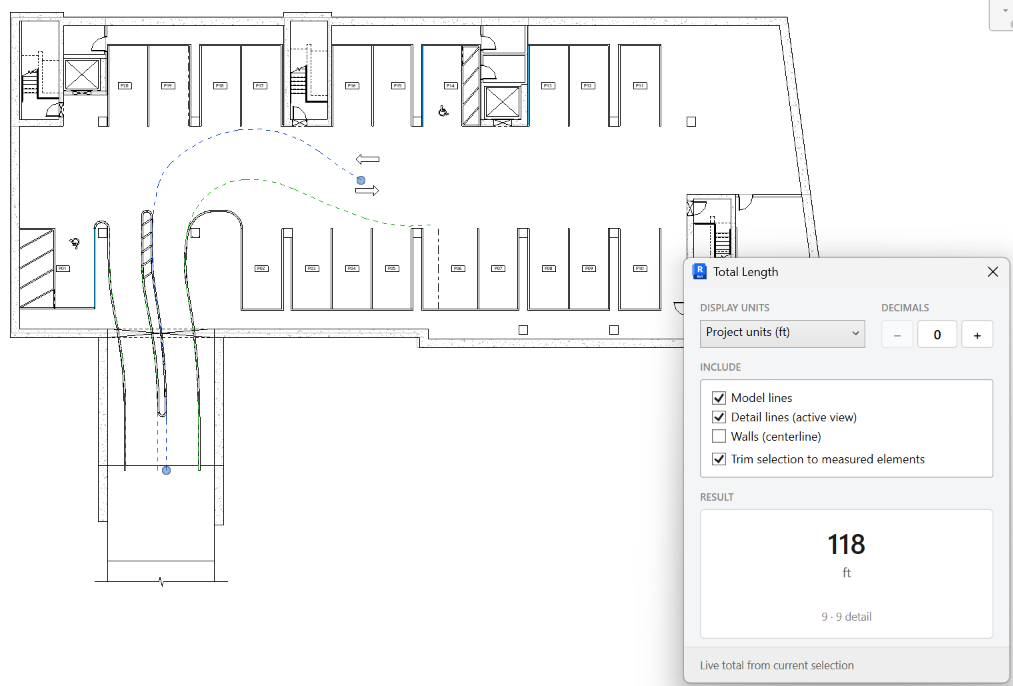1013x686 pixels.
Task: Increase decimals with the plus button
Action: (x=977, y=335)
